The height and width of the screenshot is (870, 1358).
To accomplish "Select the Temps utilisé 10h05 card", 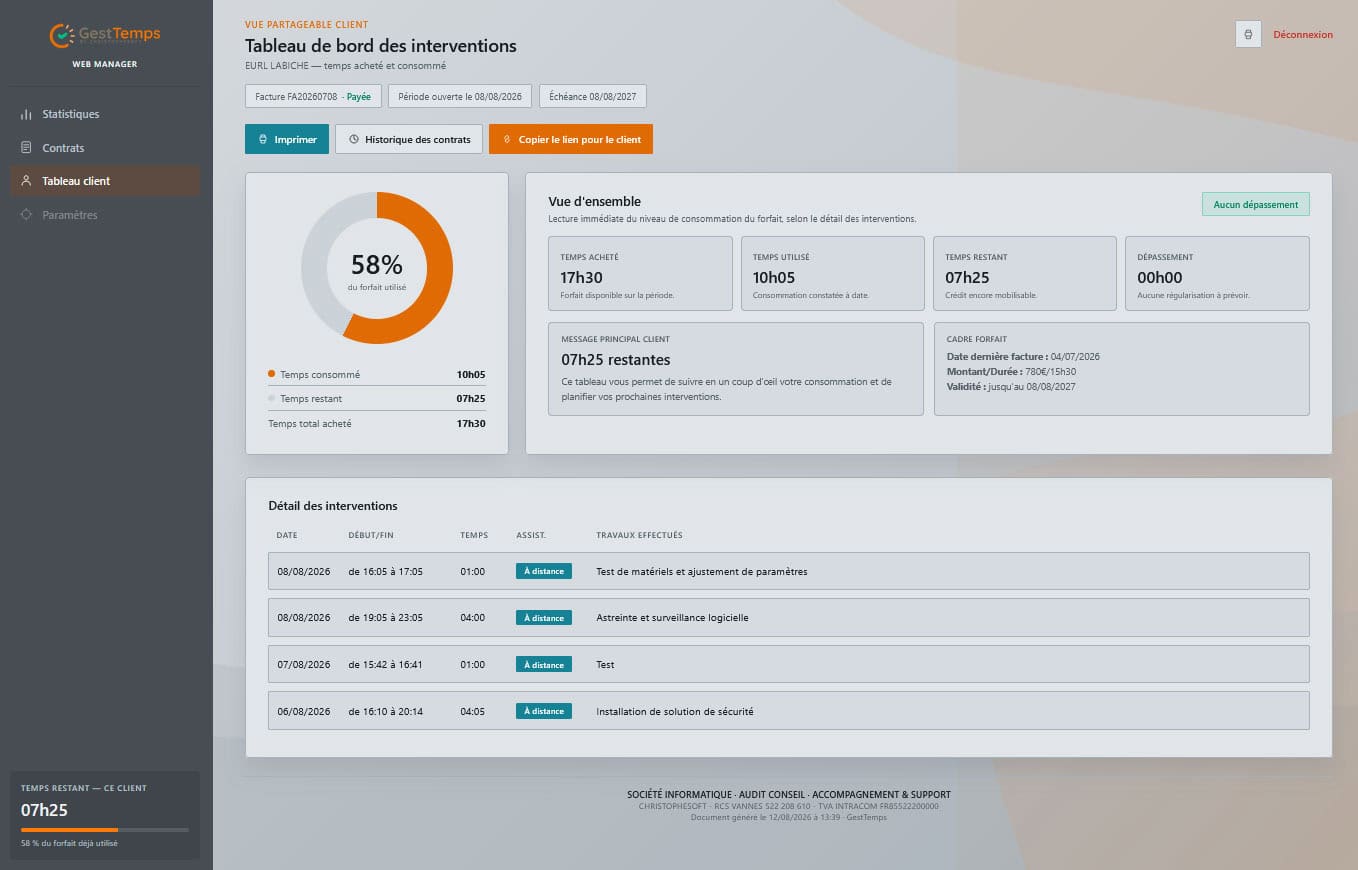I will tap(832, 273).
